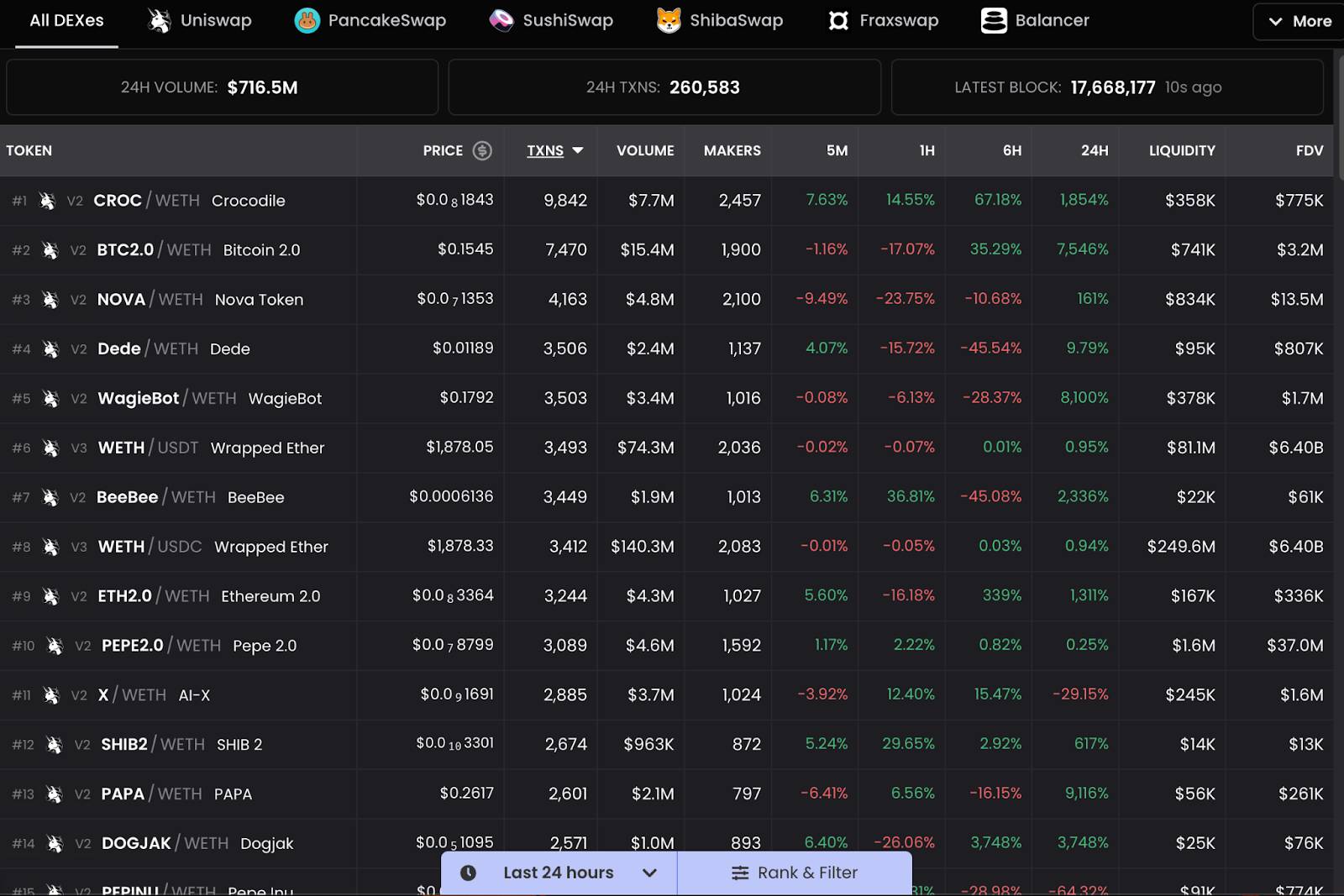Sort by 5M change column
The width and height of the screenshot is (1344, 896).
(837, 150)
